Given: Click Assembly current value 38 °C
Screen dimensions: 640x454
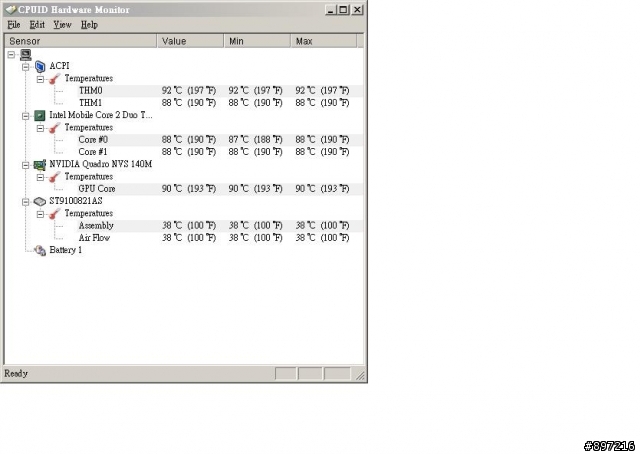Looking at the screenshot, I should tap(189, 225).
